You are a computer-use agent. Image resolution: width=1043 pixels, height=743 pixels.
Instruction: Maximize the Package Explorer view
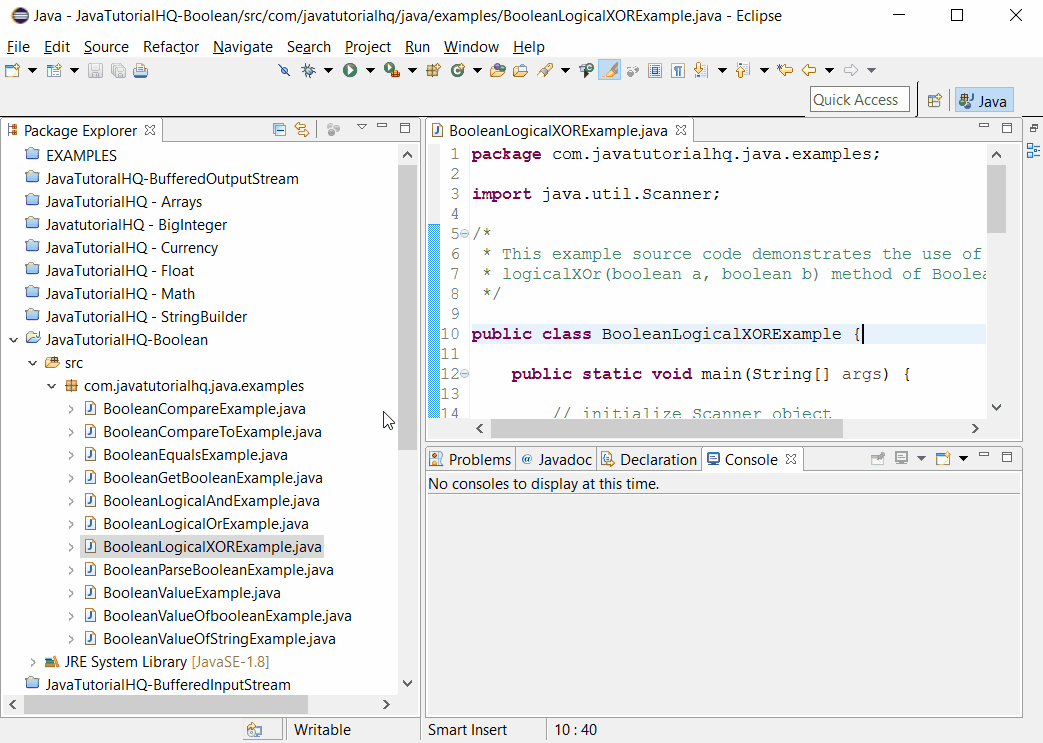405,128
